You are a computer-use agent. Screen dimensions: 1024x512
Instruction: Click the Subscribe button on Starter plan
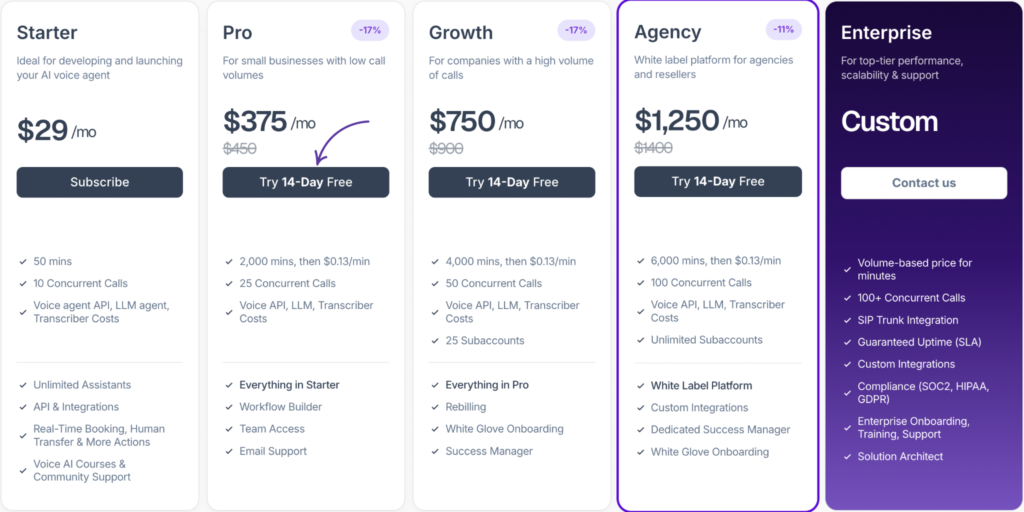(x=99, y=182)
